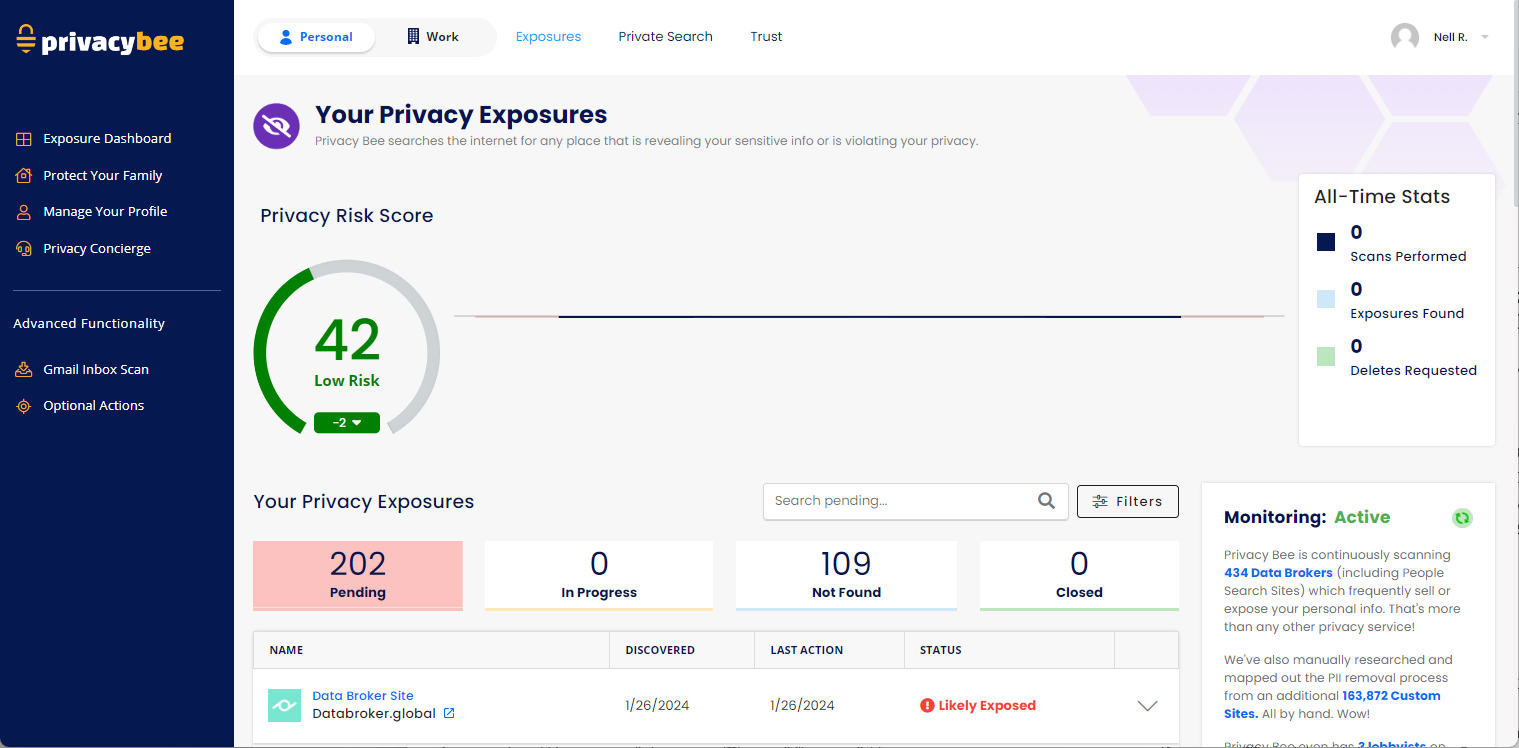Go to Exposure Dashboard
The height and width of the screenshot is (748, 1519).
click(x=107, y=139)
